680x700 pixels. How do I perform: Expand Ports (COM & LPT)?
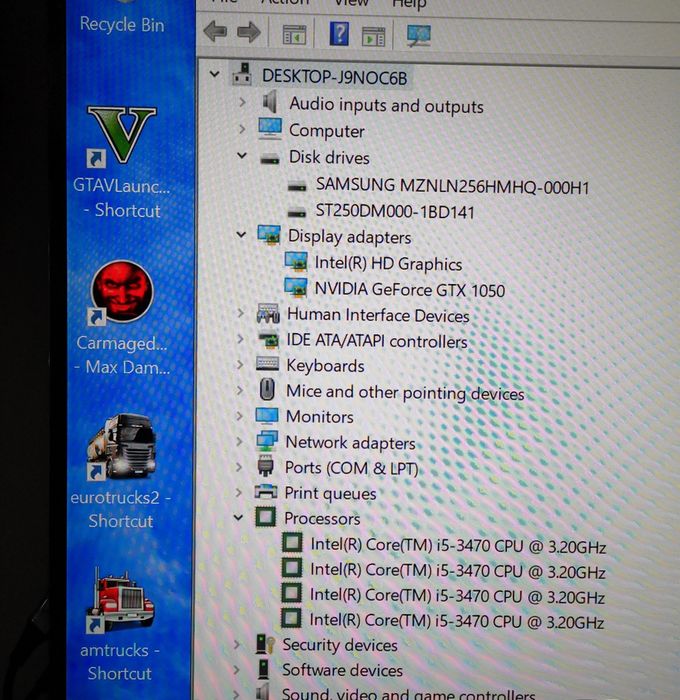(x=239, y=467)
